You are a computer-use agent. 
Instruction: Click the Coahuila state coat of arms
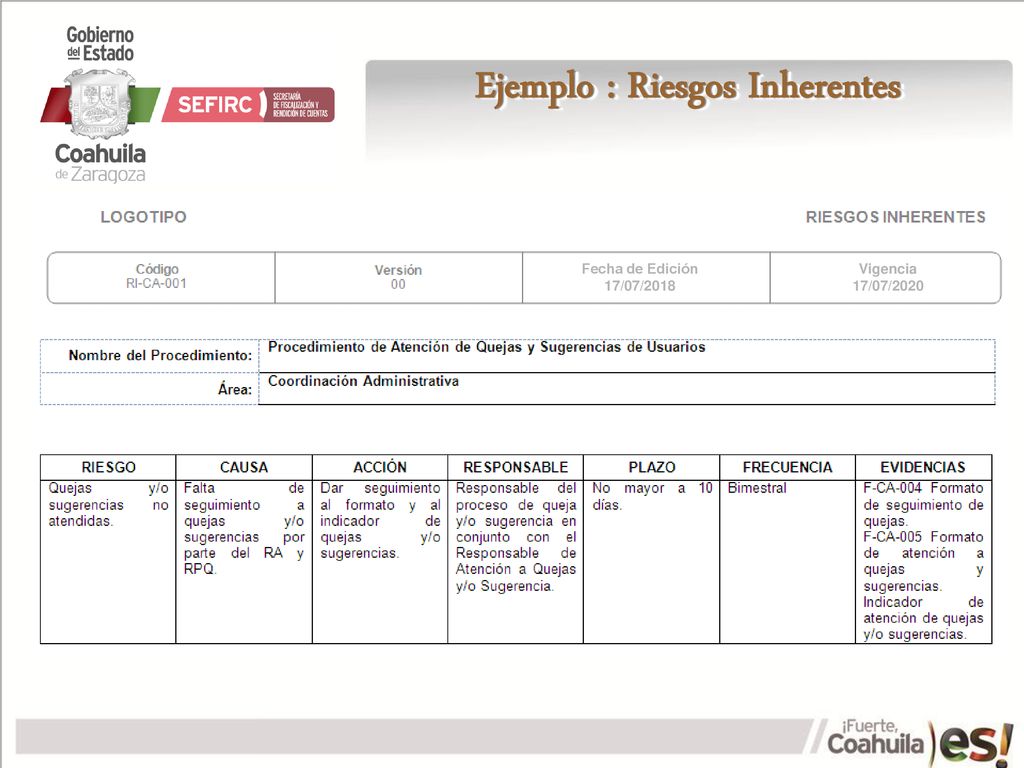[99, 104]
